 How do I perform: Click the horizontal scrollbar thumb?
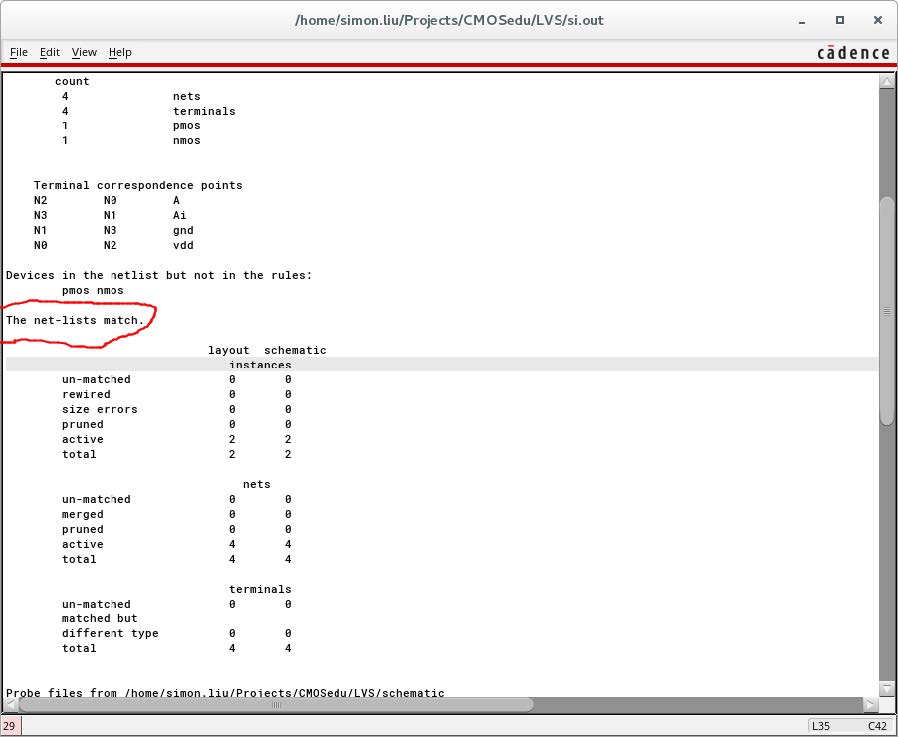click(276, 704)
